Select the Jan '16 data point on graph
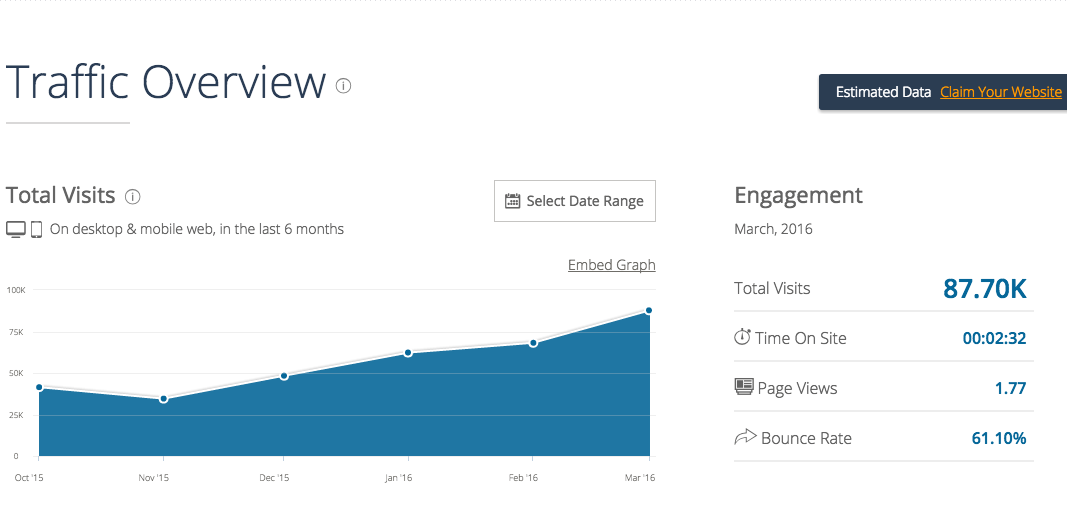This screenshot has height=513, width=1067. coord(408,353)
